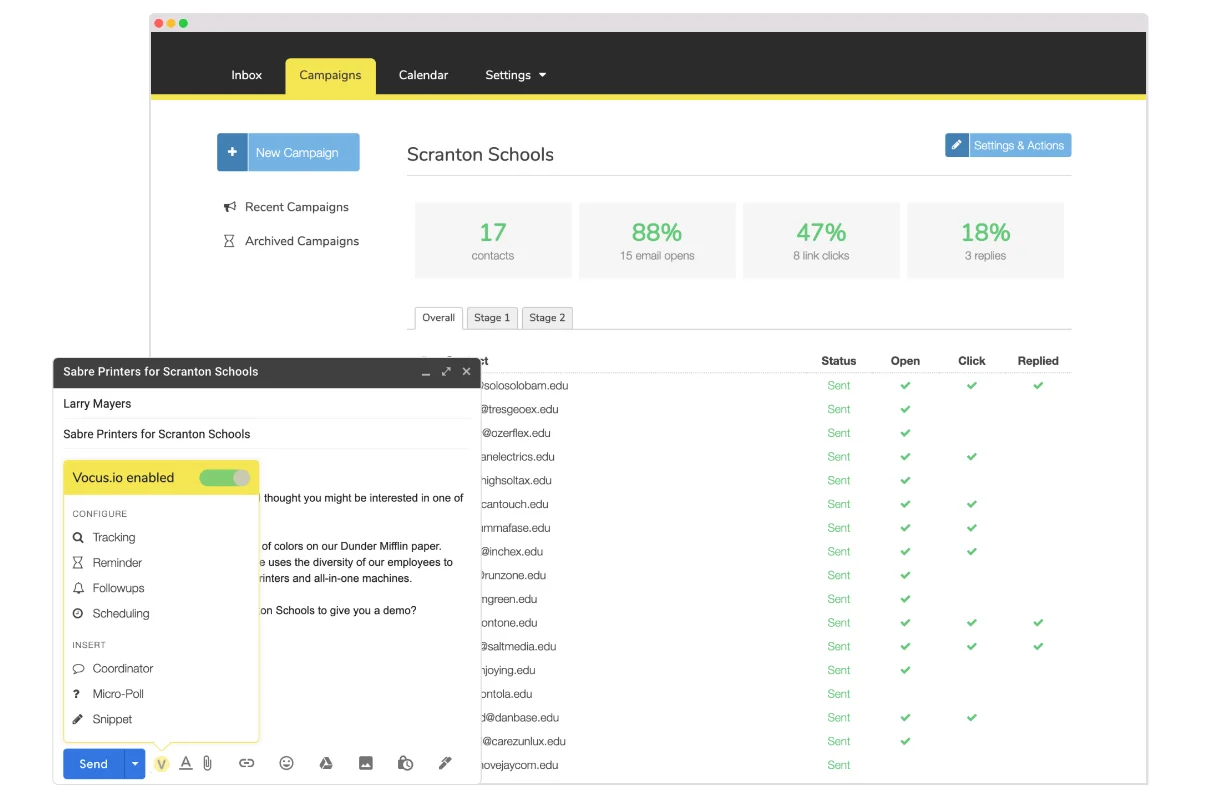
Task: Insert Micro-Poll from the Vocus.io menu
Action: [118, 694]
